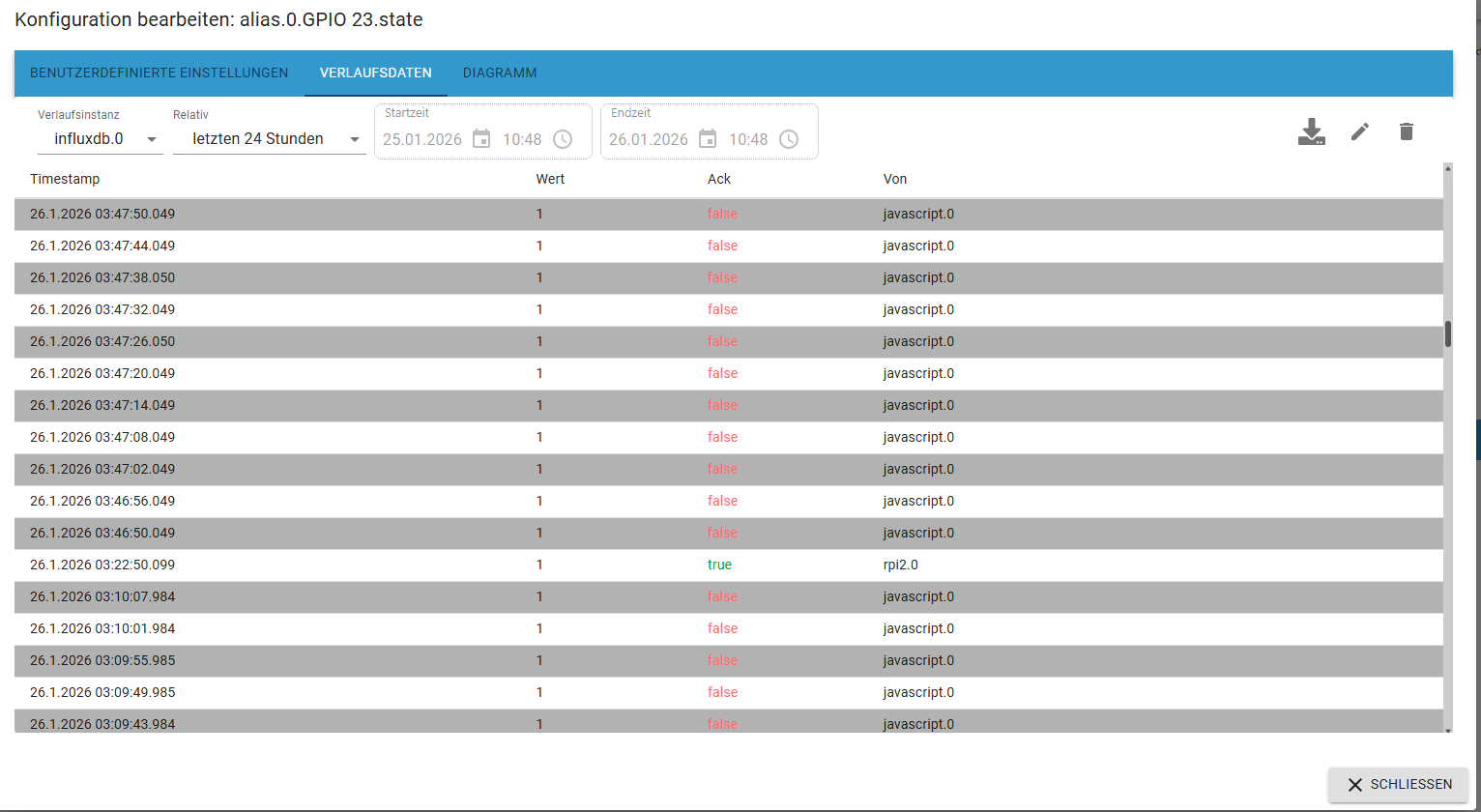Switch to Benutzerdefinierte Einstellungen tab

click(160, 72)
